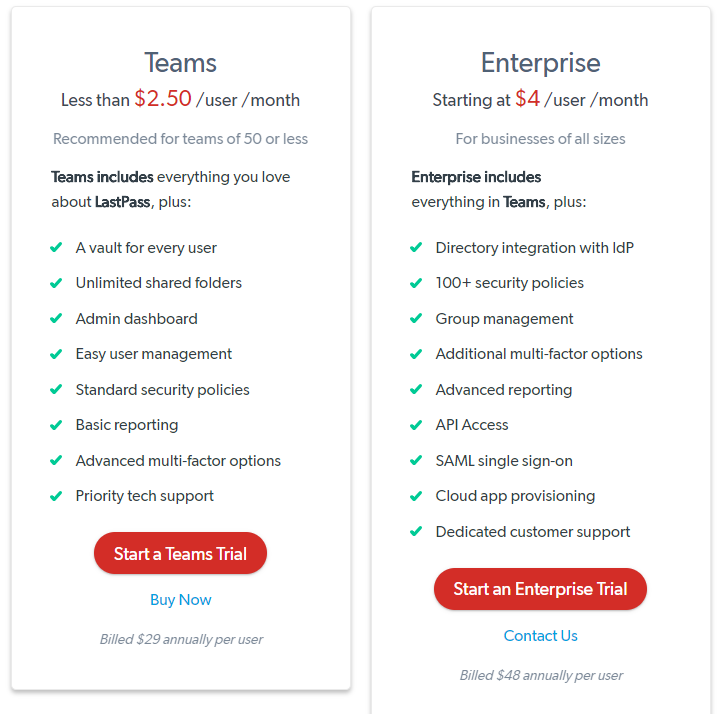The width and height of the screenshot is (718, 714).
Task: Click the checkmark next to Group management
Action: [x=416, y=319]
